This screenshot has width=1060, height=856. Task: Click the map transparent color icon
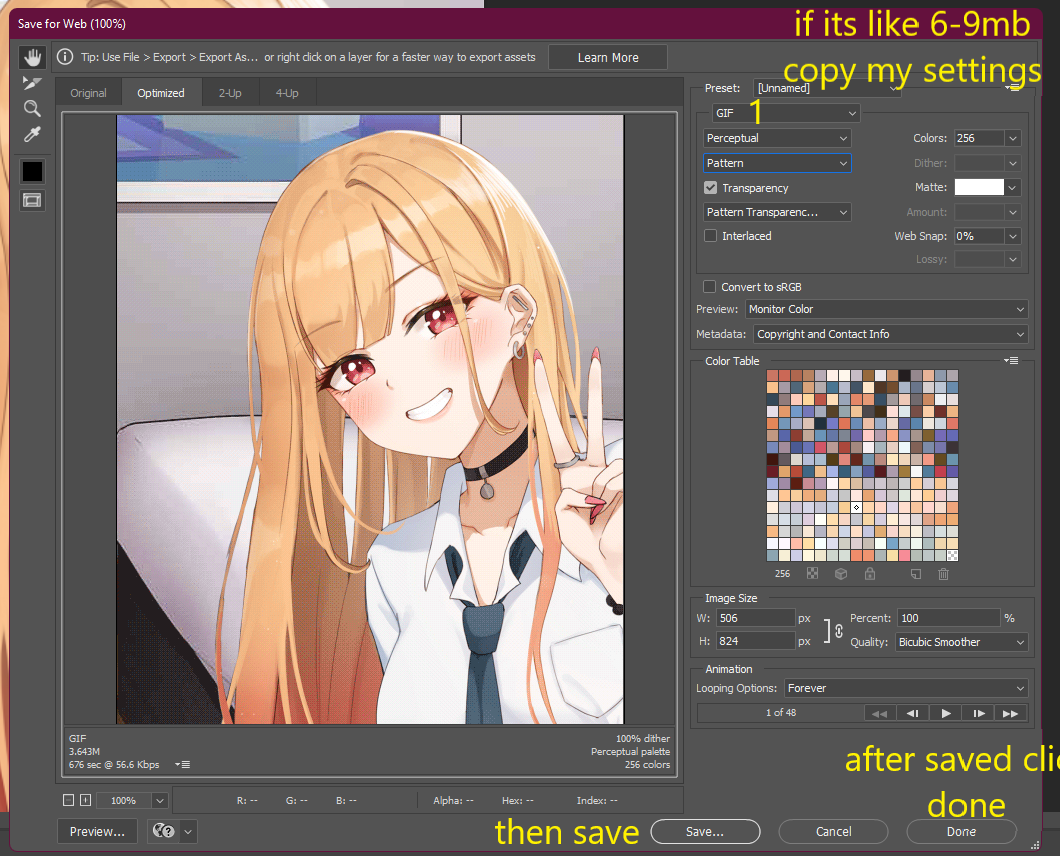(x=813, y=573)
